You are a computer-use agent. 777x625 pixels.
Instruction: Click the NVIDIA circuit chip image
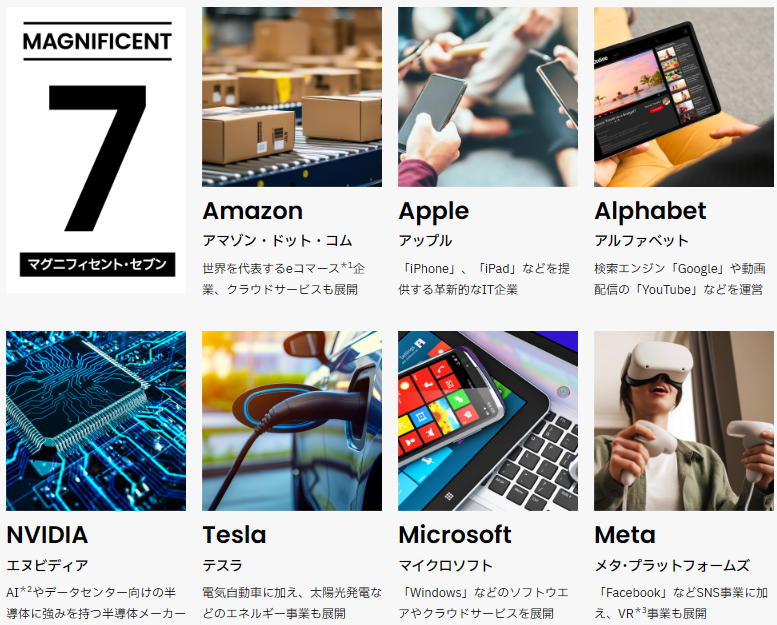pos(96,421)
